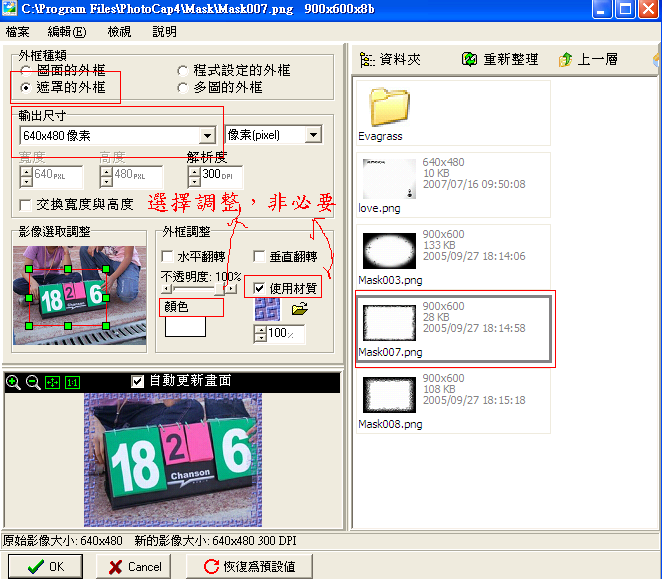Screen dimensions: 662x579
Task: Select the 圖面的外框 radio button
Action: coord(26,71)
